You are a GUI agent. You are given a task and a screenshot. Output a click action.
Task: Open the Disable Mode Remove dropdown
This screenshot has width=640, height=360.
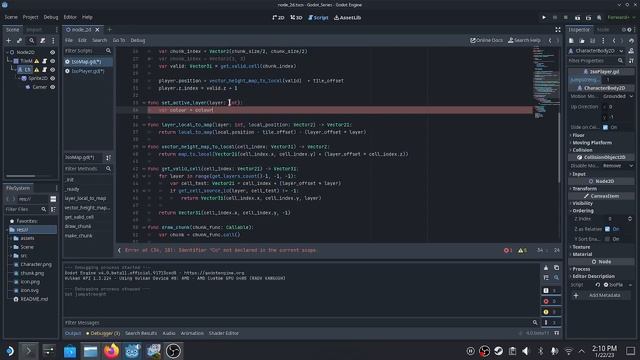pos(618,166)
